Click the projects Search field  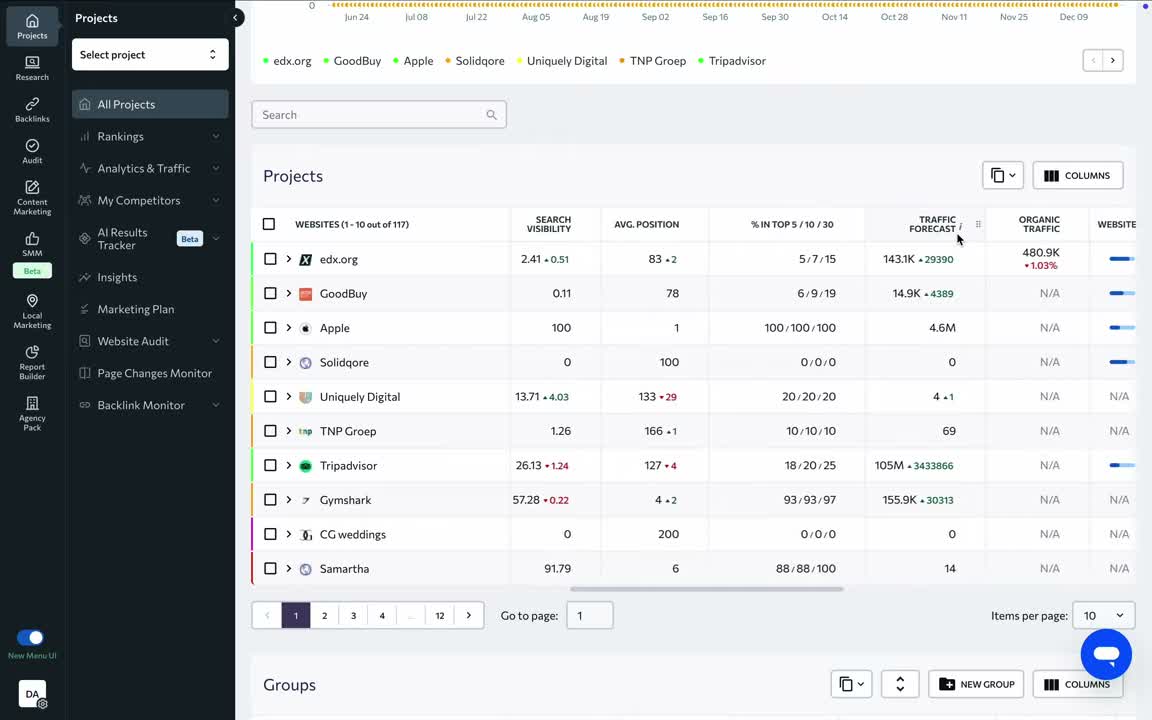click(x=379, y=115)
